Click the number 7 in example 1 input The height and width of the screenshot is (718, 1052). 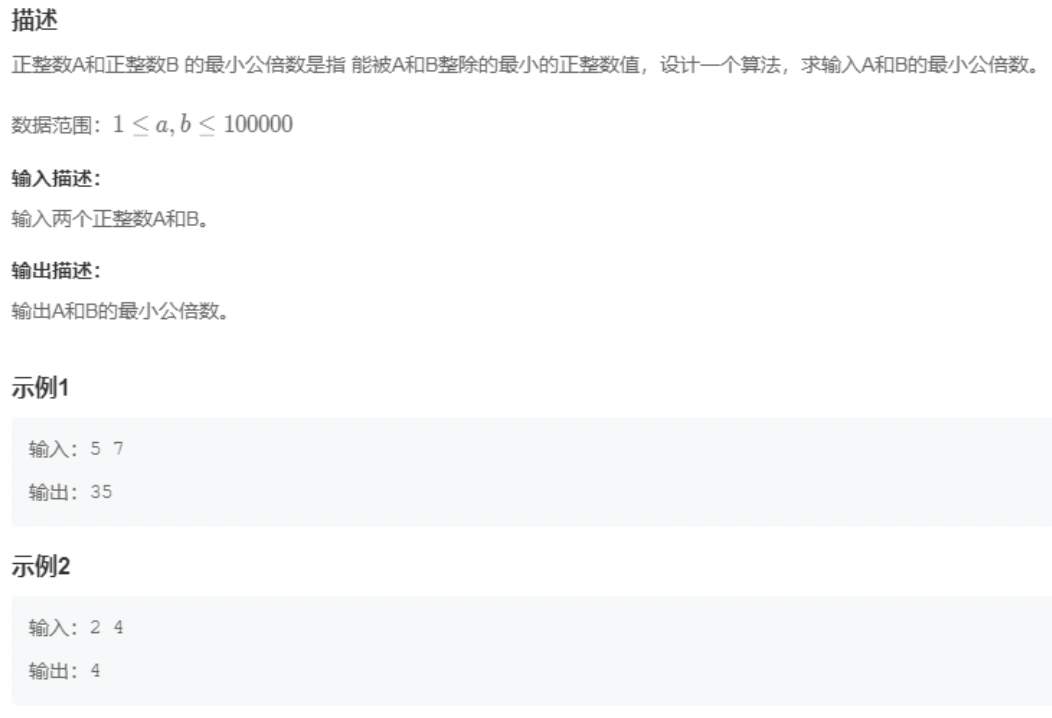[119, 448]
